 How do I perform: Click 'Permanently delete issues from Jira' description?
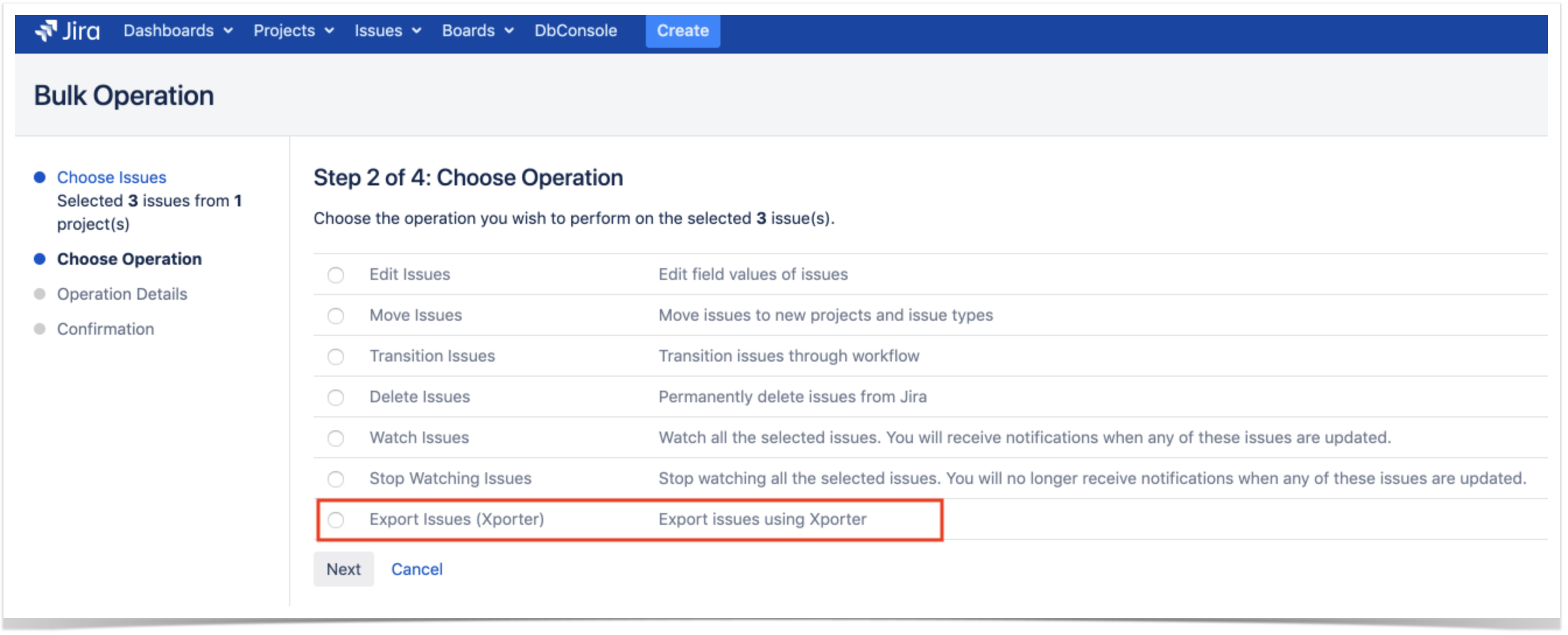tap(793, 397)
